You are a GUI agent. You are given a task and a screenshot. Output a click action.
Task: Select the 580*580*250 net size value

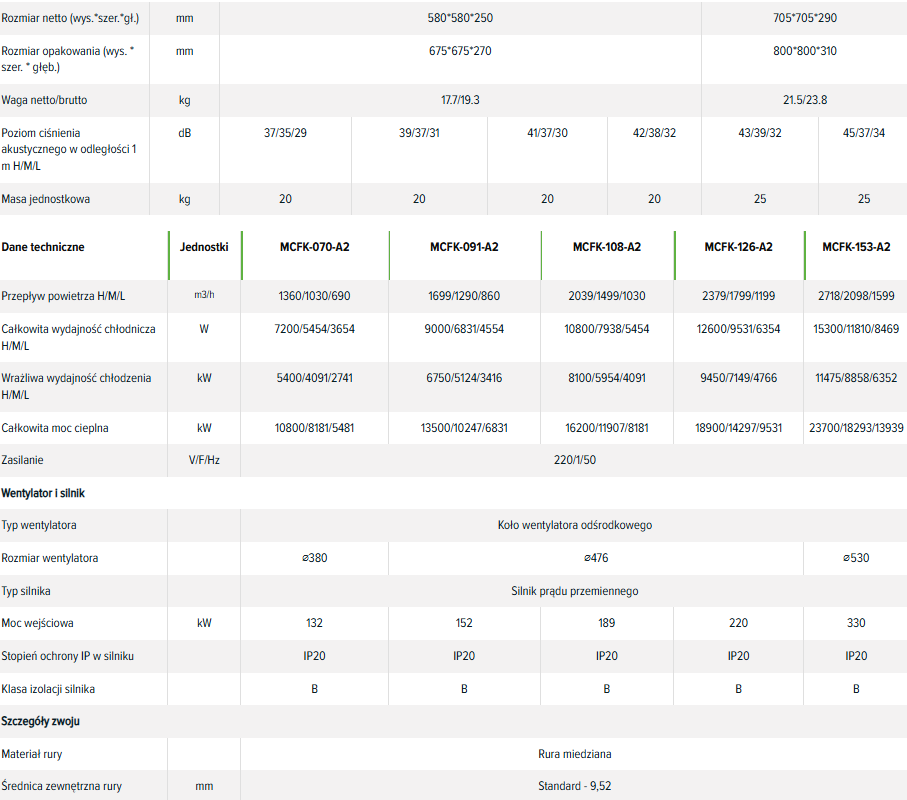click(x=460, y=19)
